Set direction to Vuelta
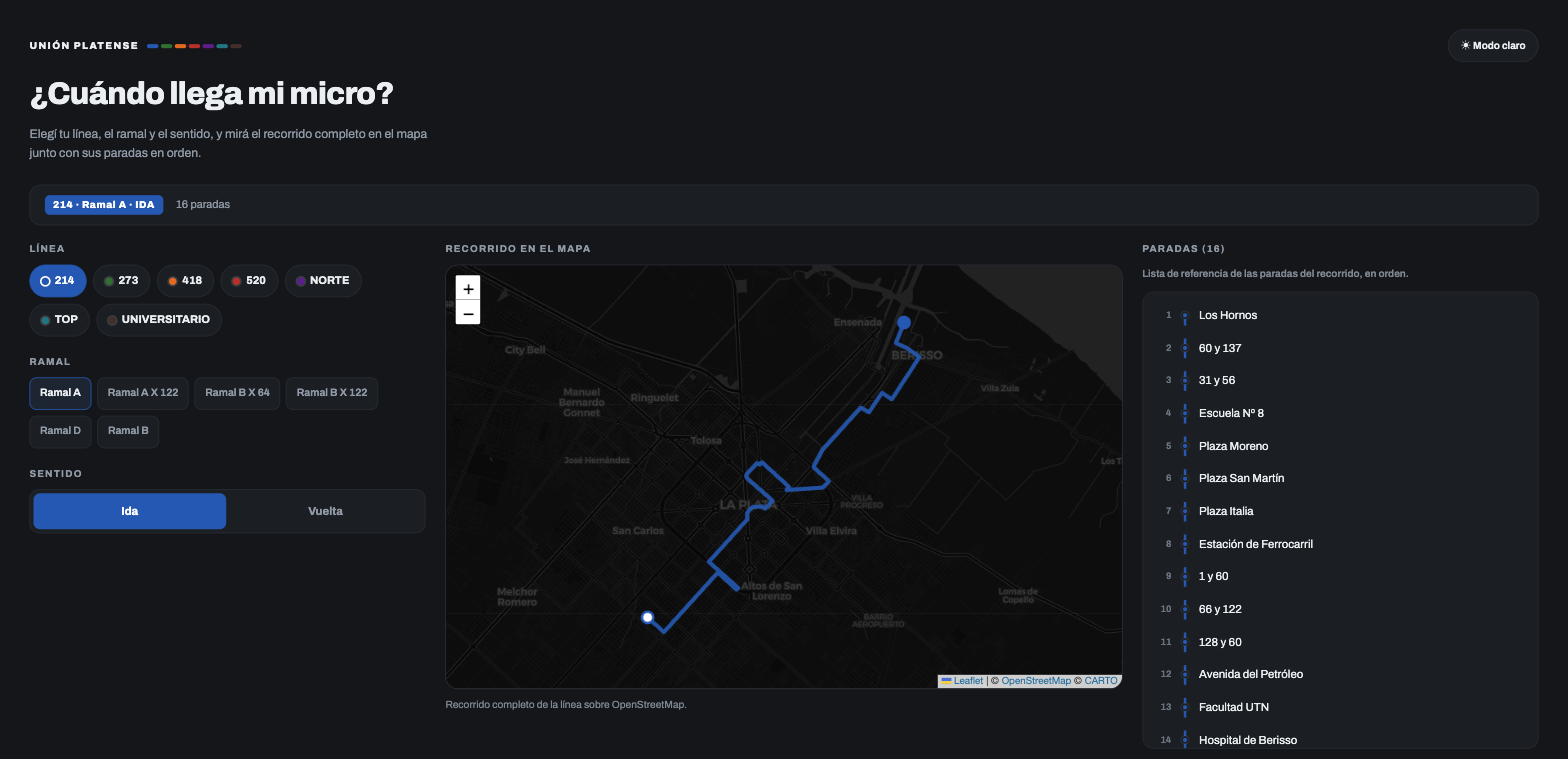 click(x=325, y=511)
